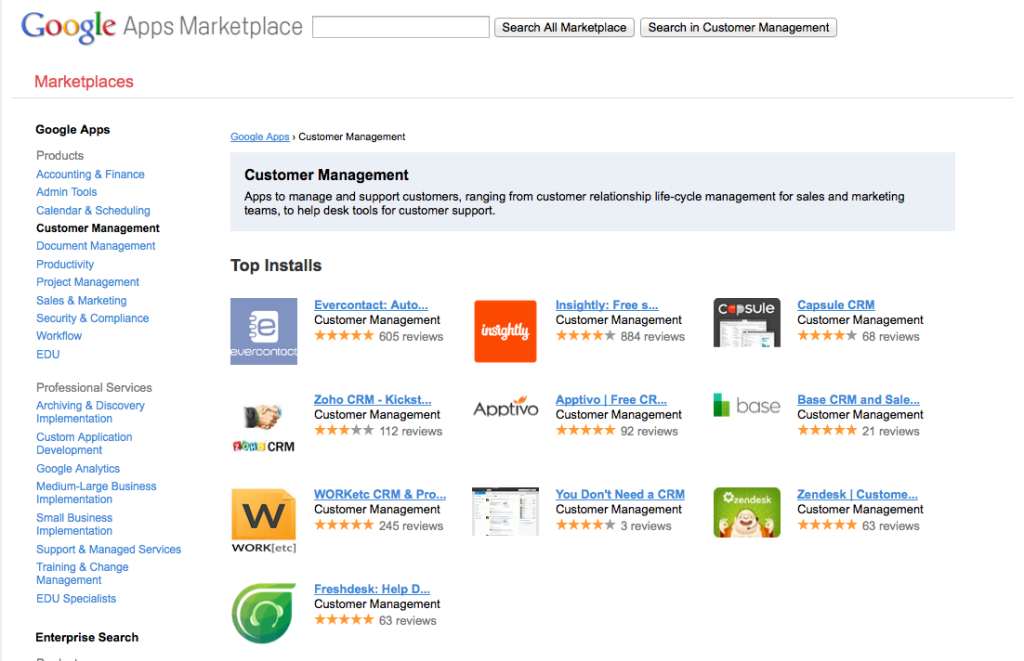Click the Search All Marketplace button
1024x661 pixels.
click(564, 27)
